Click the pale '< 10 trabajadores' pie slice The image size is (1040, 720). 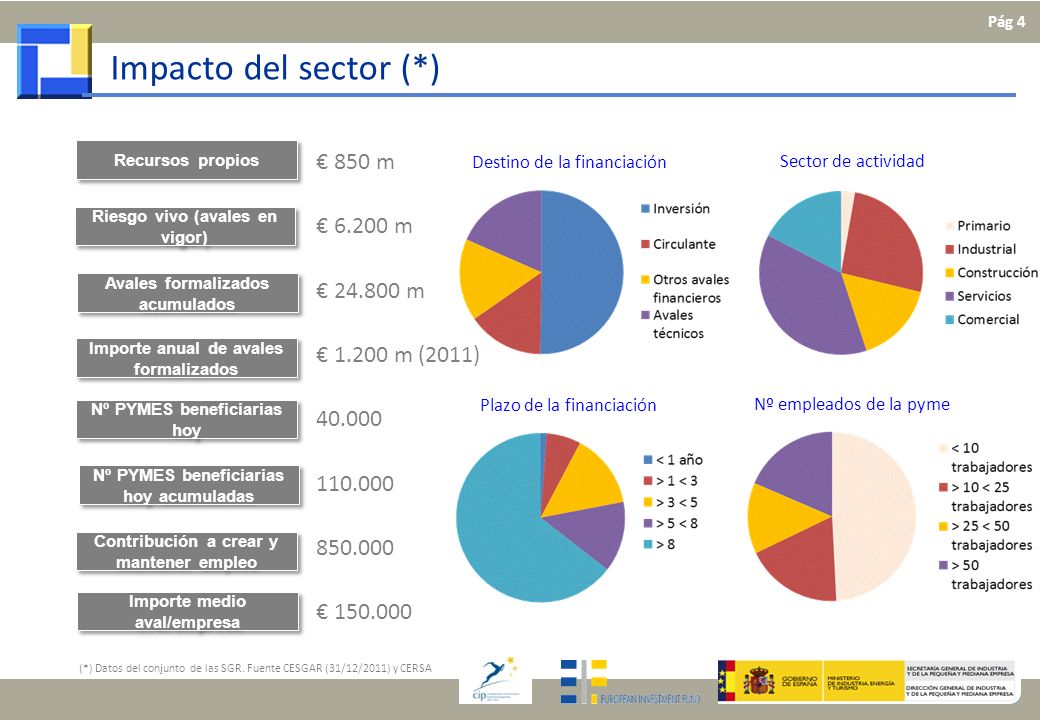(876, 517)
